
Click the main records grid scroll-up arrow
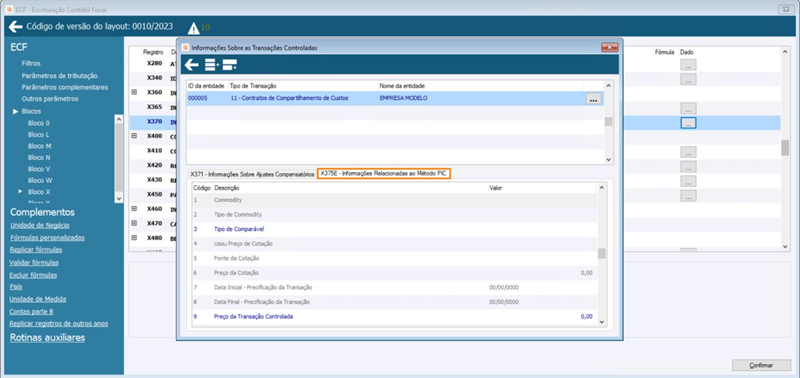785,52
